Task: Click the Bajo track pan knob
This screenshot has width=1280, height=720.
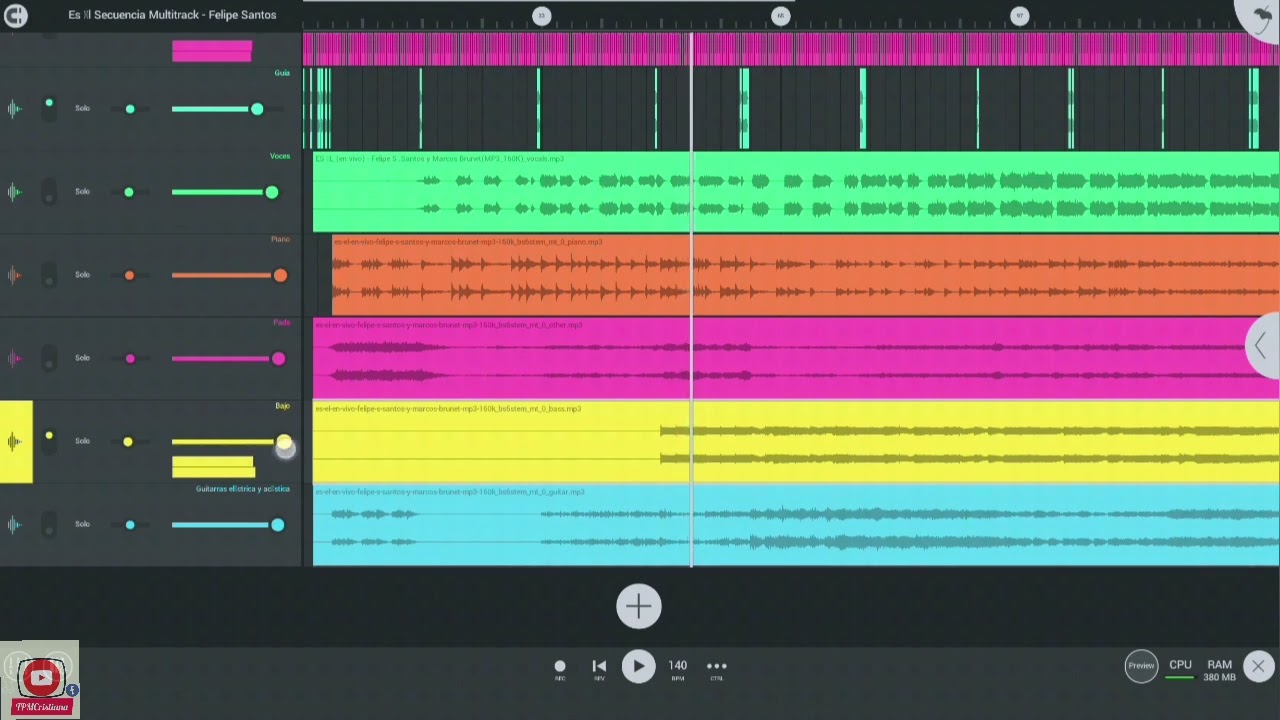Action: pos(128,441)
